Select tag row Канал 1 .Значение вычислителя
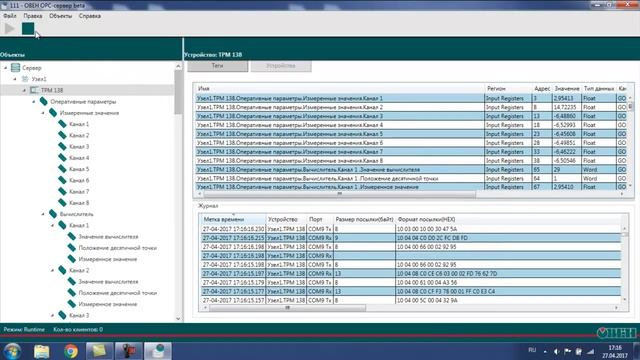This screenshot has width=640, height=360. pos(411,169)
